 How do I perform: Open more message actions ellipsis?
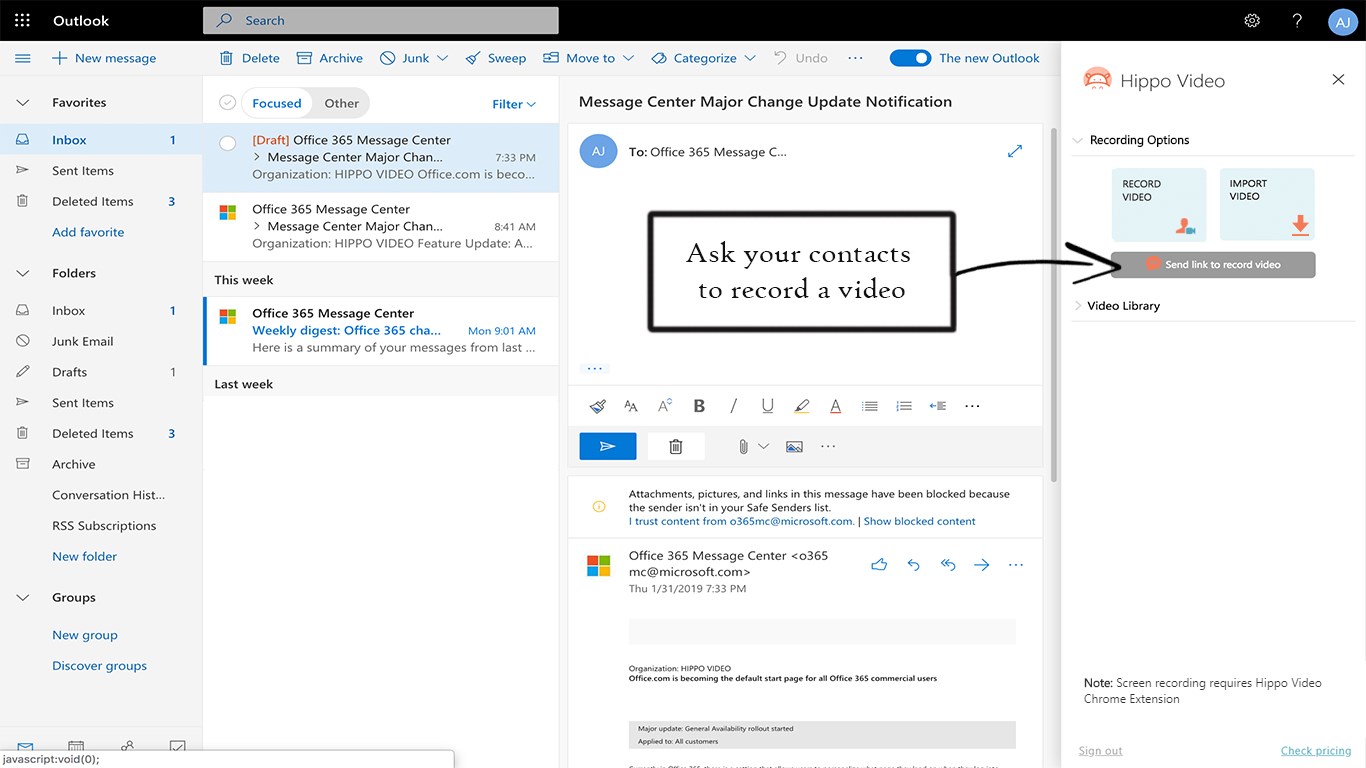(1016, 565)
